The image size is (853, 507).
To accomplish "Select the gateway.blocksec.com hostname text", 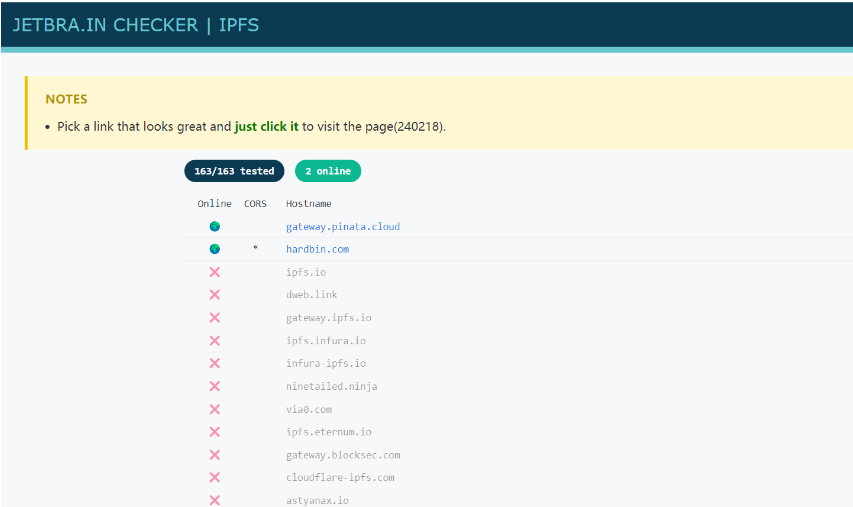I will tap(343, 455).
